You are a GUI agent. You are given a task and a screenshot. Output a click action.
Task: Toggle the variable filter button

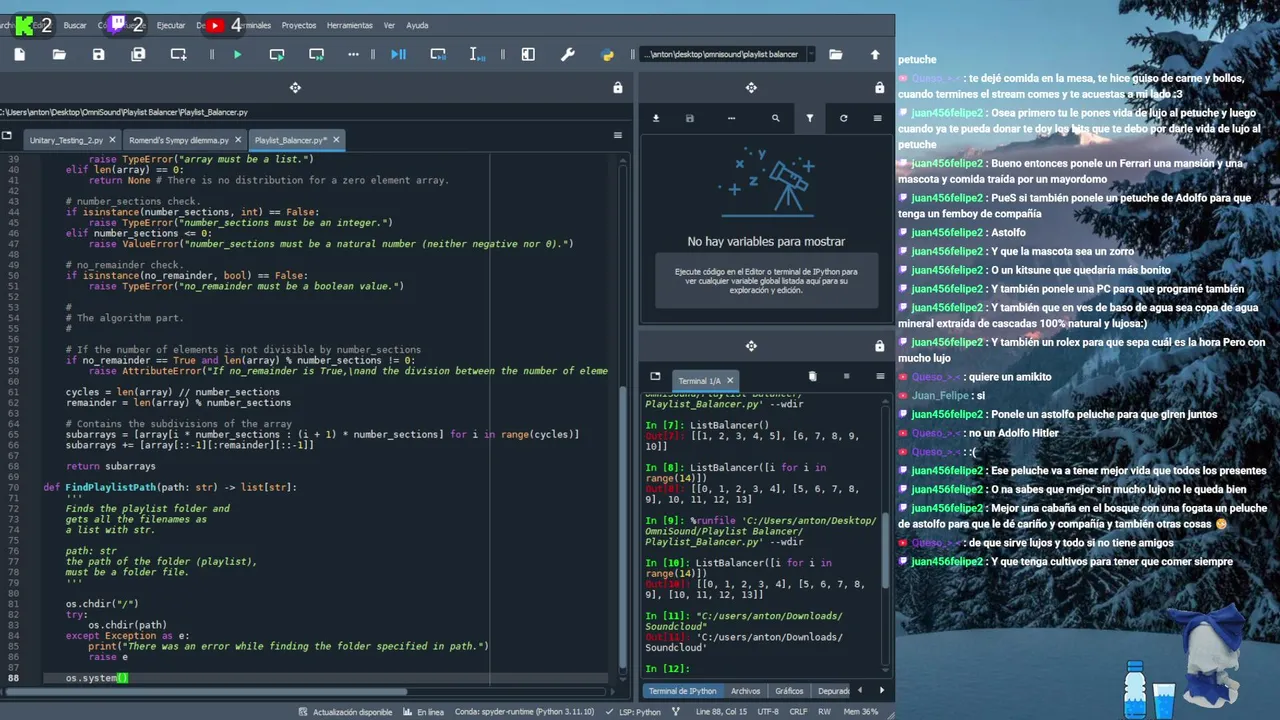pos(809,118)
